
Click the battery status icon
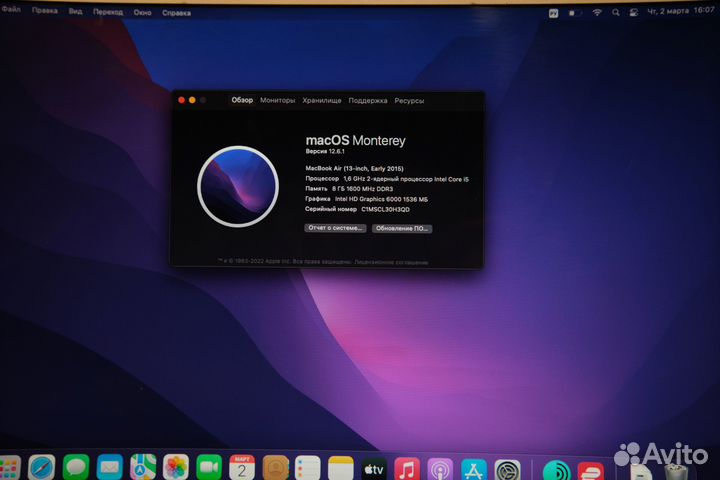(574, 13)
